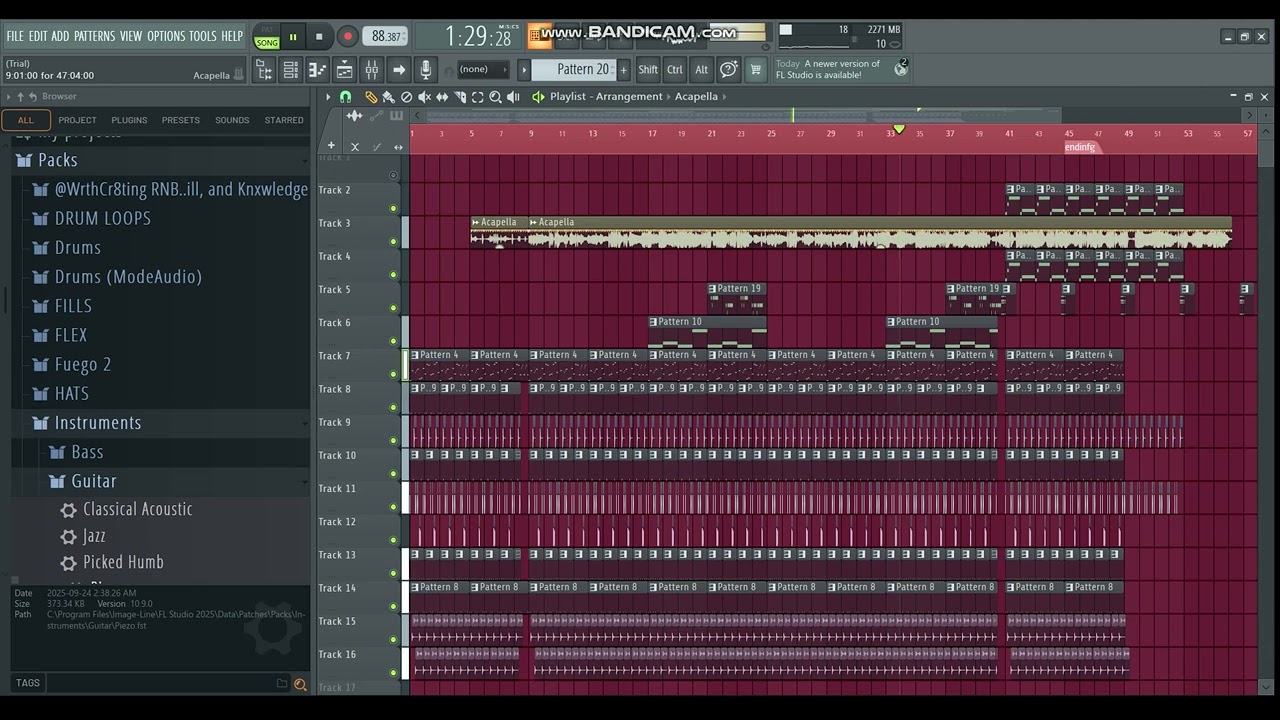Pause playback with the pause button
Viewport: 1280px width, 720px height.
(x=293, y=37)
